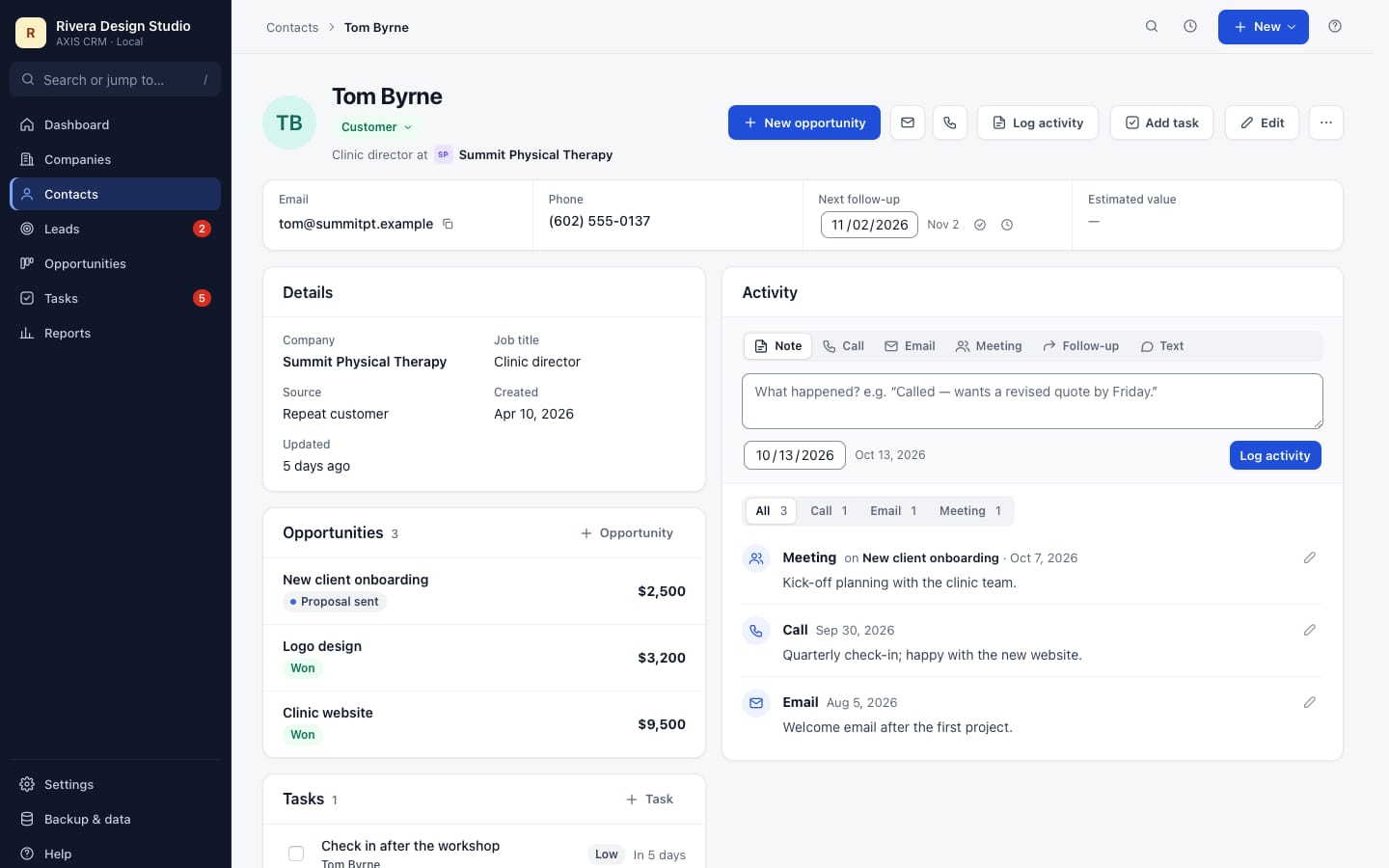
Task: Open Reports in sidebar
Action: pyautogui.click(x=115, y=333)
